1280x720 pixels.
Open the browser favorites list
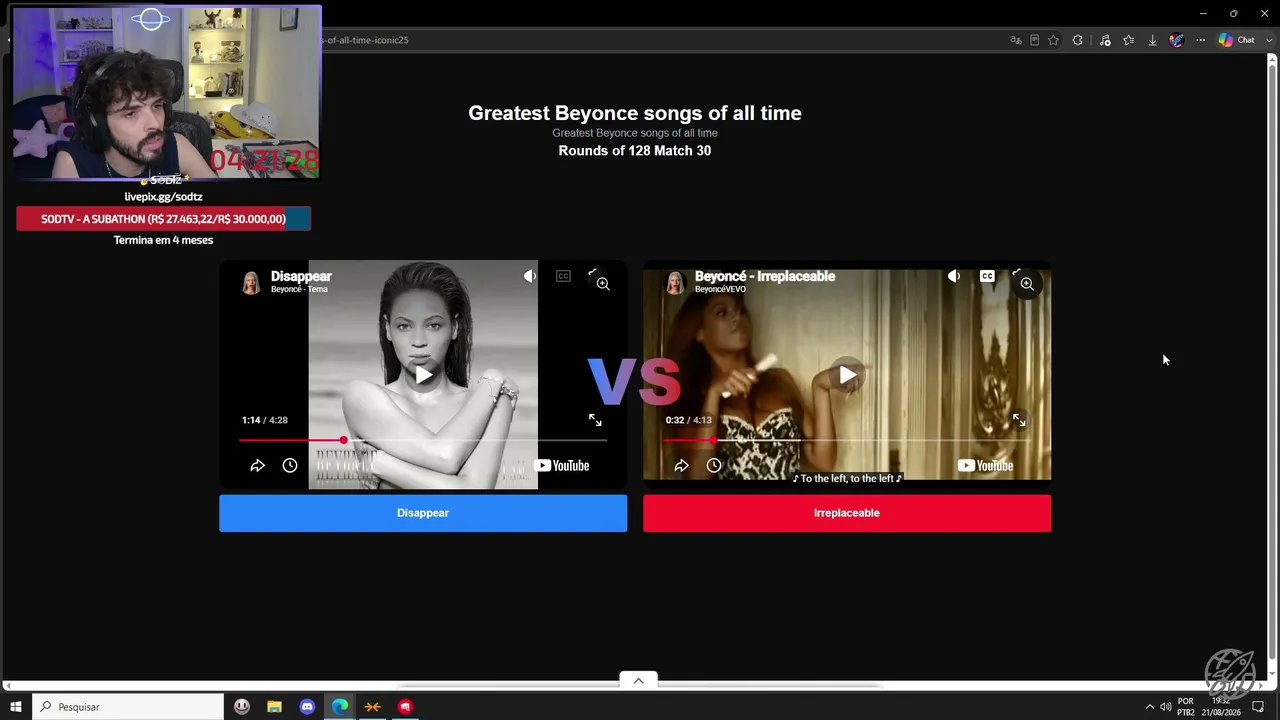pyautogui.click(x=1129, y=40)
